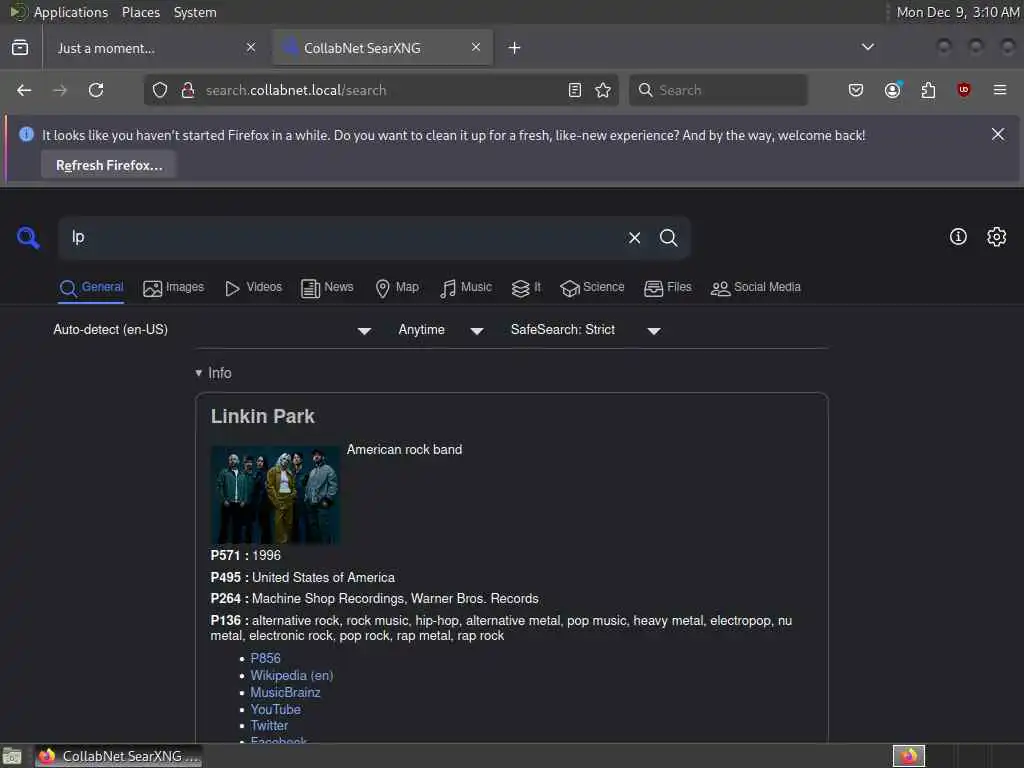Switch to the General search category
Image resolution: width=1024 pixels, height=768 pixels.
point(91,288)
